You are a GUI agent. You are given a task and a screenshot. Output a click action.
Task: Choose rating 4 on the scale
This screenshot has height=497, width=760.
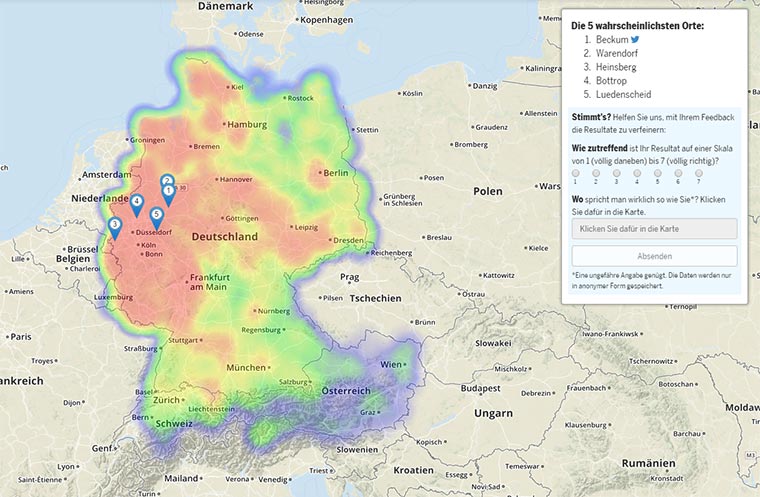pos(637,173)
